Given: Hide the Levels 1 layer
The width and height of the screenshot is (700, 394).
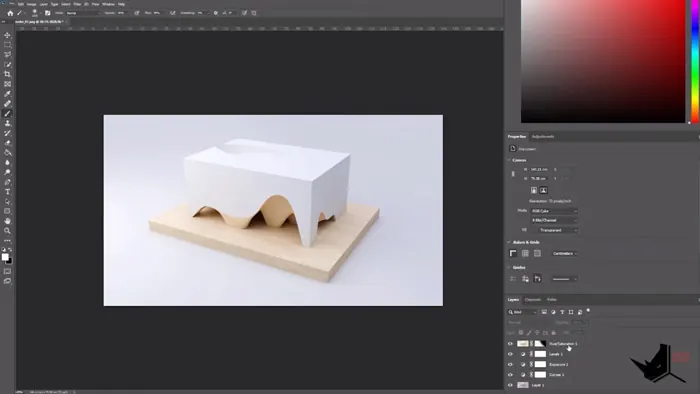Looking at the screenshot, I should 510,354.
